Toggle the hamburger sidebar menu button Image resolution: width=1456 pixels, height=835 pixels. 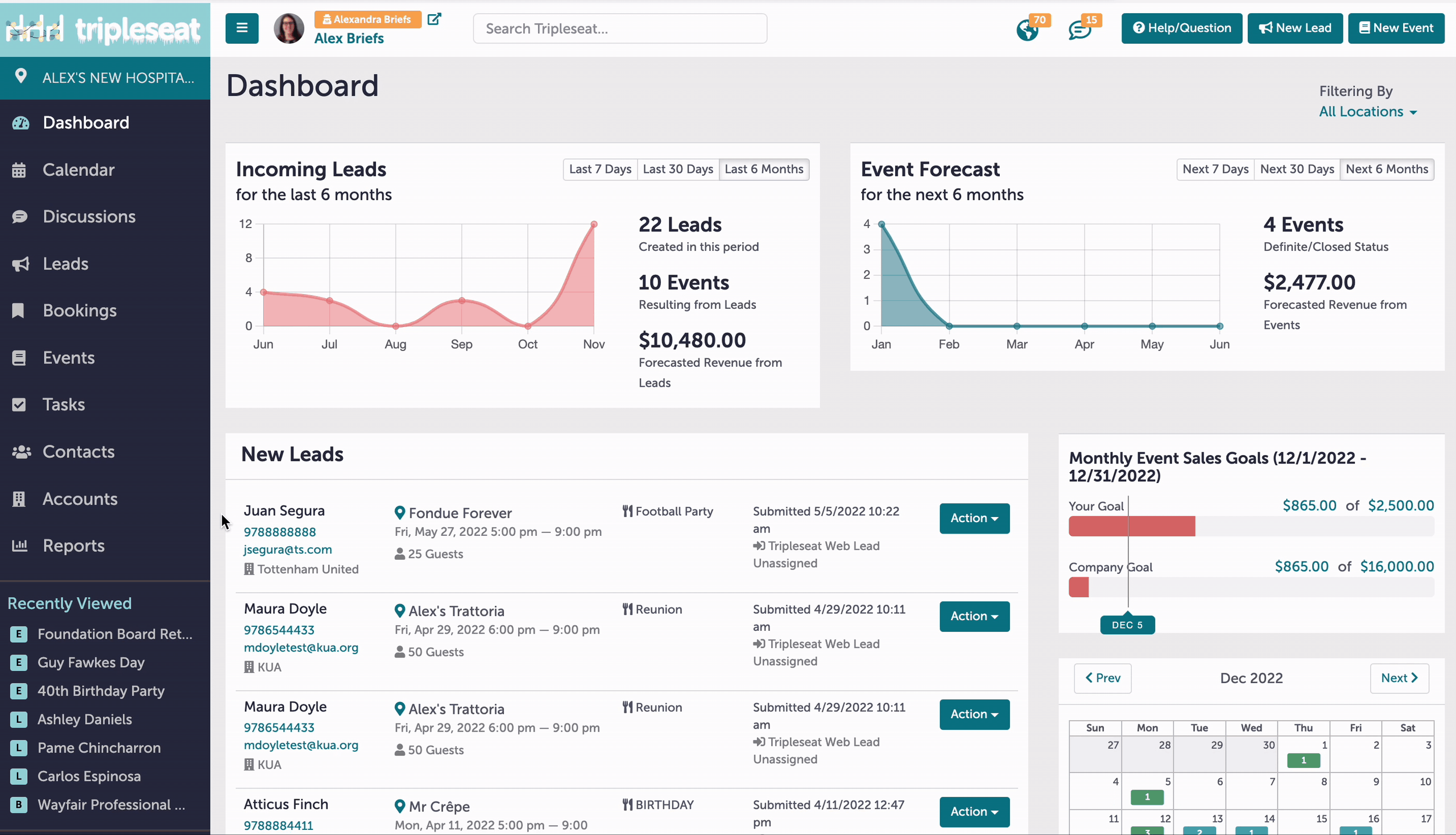(241, 28)
